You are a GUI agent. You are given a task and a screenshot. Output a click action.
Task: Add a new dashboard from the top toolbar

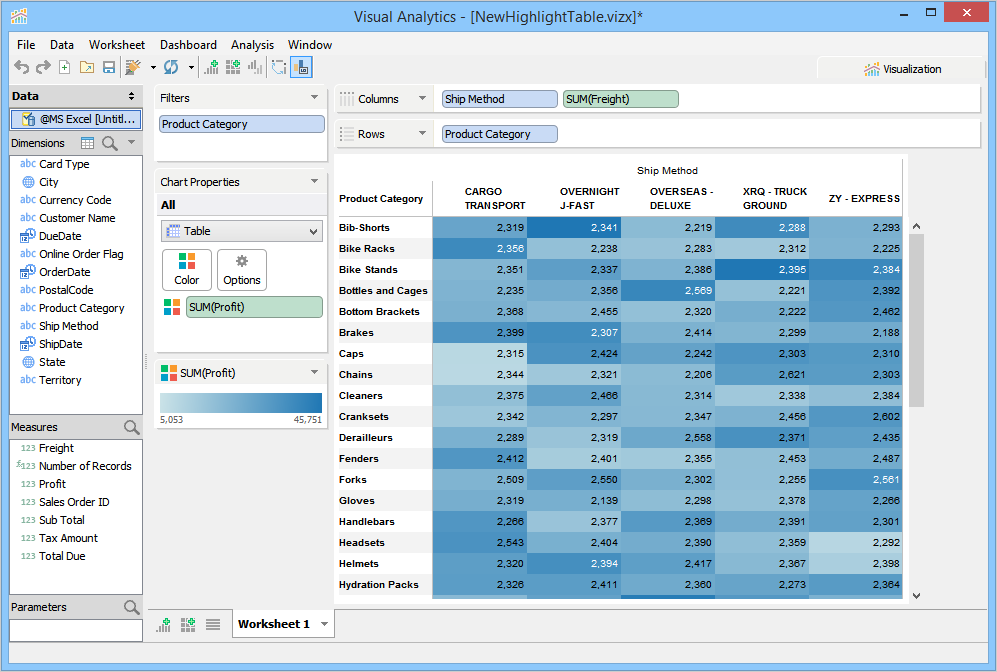coord(233,67)
